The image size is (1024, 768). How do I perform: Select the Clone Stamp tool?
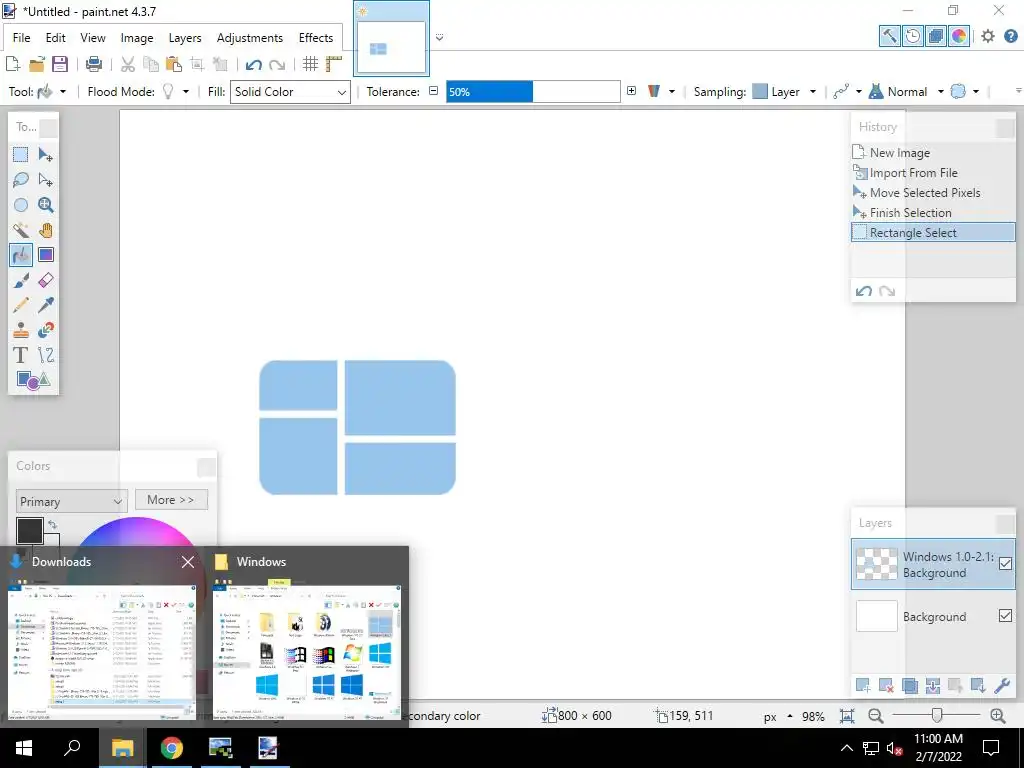click(20, 330)
